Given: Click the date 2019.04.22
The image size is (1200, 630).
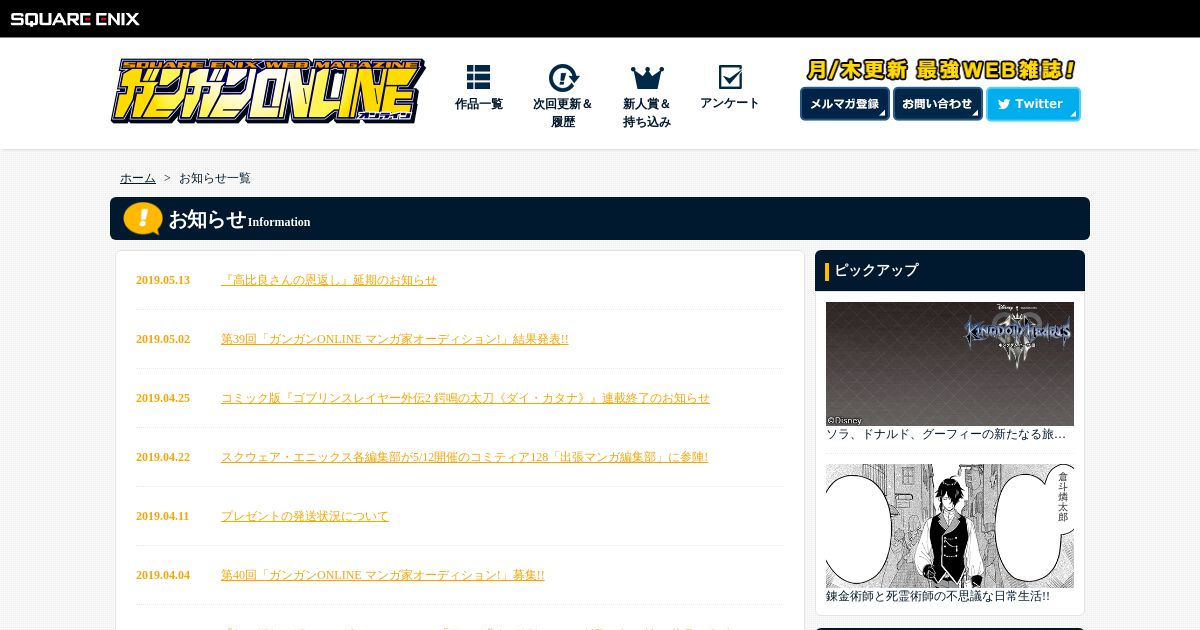Looking at the screenshot, I should coord(163,457).
